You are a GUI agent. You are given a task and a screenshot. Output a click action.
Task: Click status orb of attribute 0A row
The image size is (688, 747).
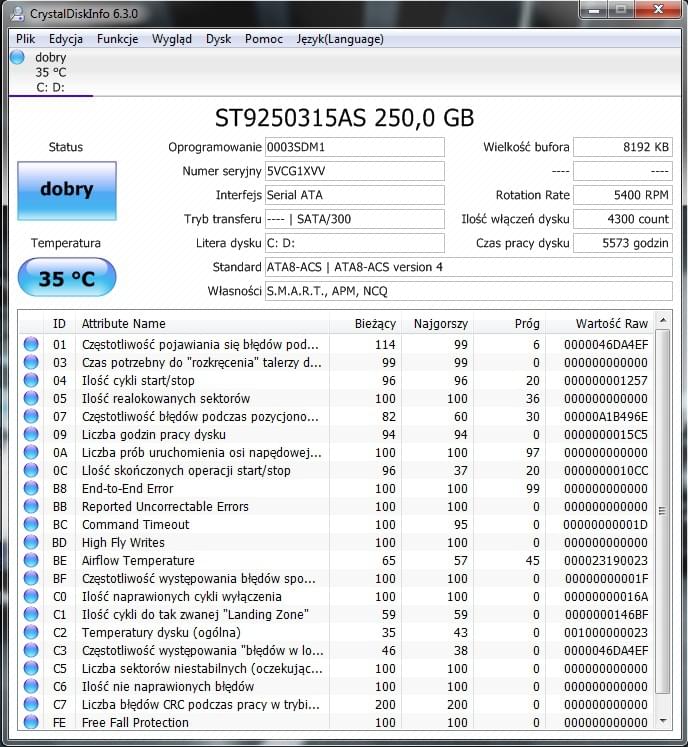point(31,452)
